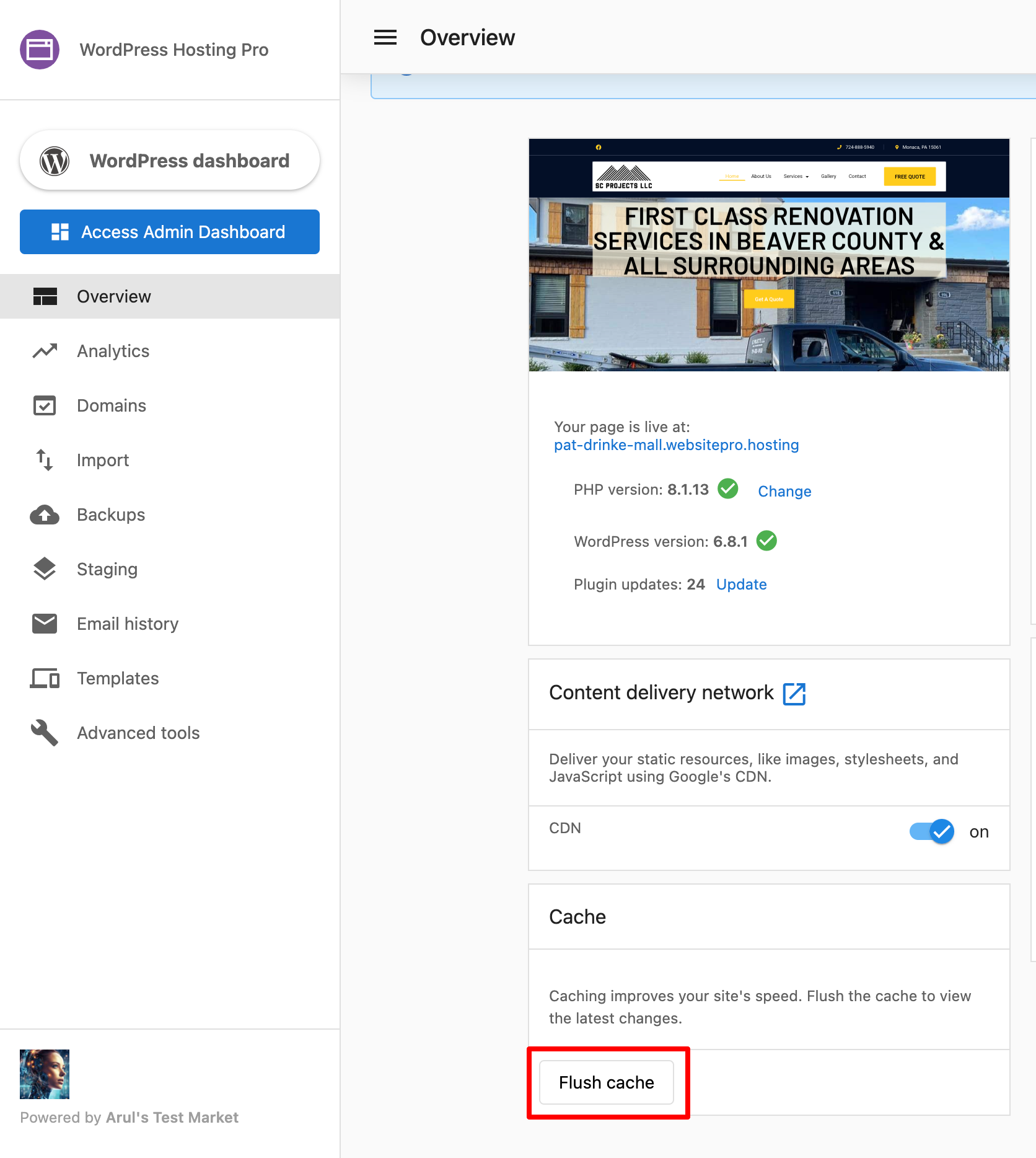Image resolution: width=1036 pixels, height=1158 pixels.
Task: Click Update link for plugin updates
Action: coord(741,585)
